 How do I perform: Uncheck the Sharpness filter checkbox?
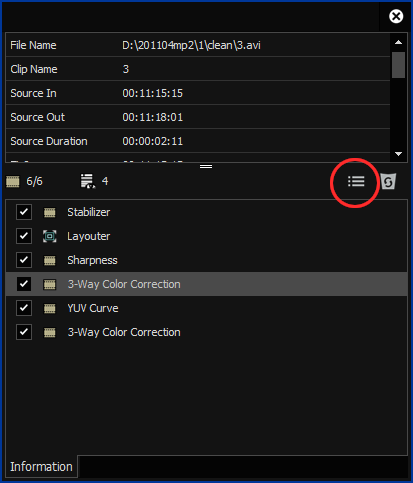click(24, 260)
